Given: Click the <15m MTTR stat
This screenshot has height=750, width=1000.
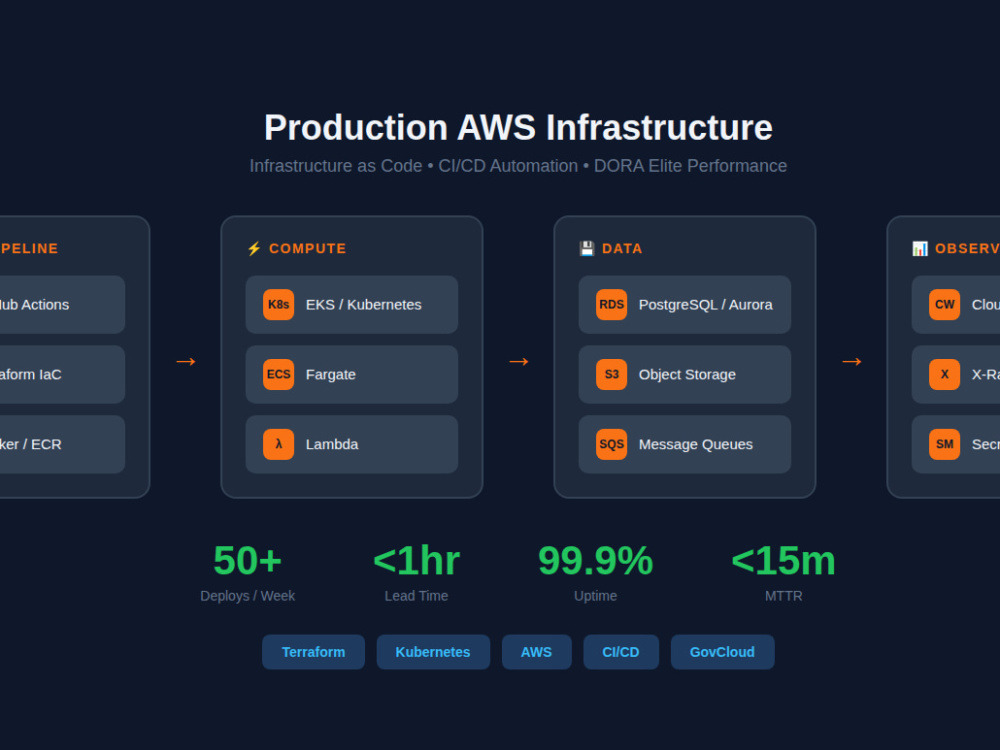Looking at the screenshot, I should coord(783,572).
